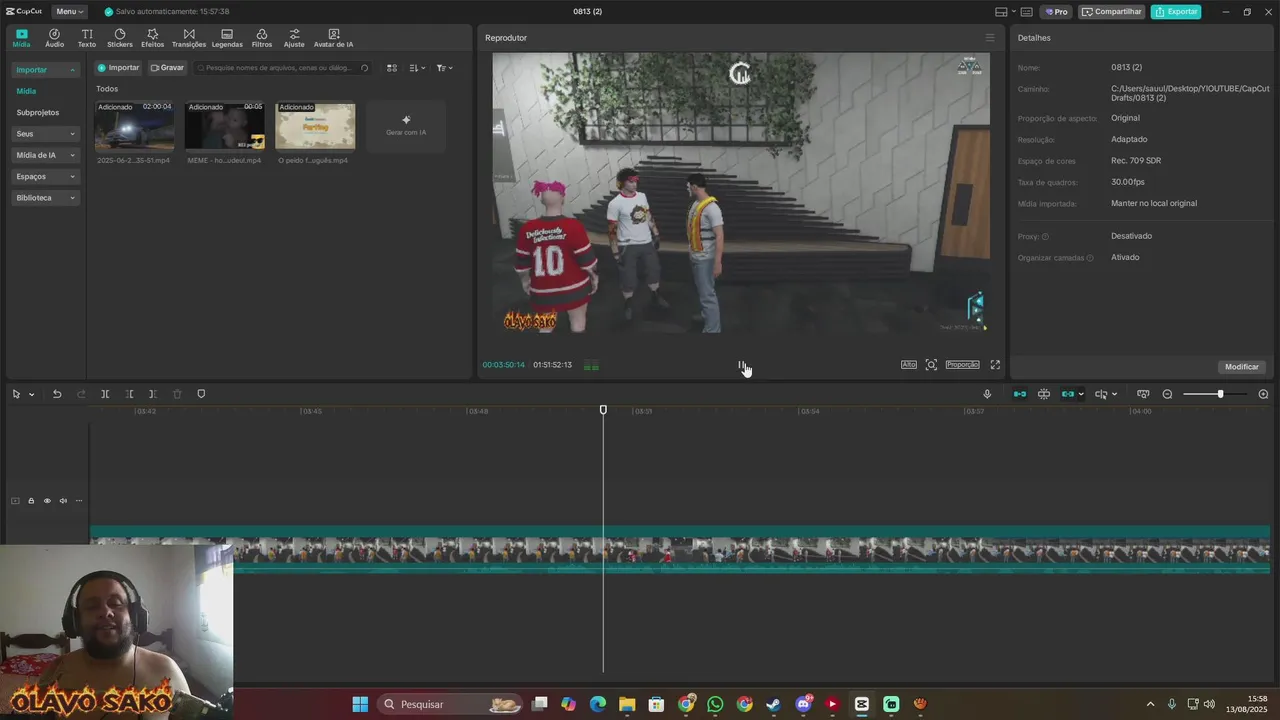Toggle main track magnet
The width and height of the screenshot is (1280, 720).
[x=1020, y=394]
